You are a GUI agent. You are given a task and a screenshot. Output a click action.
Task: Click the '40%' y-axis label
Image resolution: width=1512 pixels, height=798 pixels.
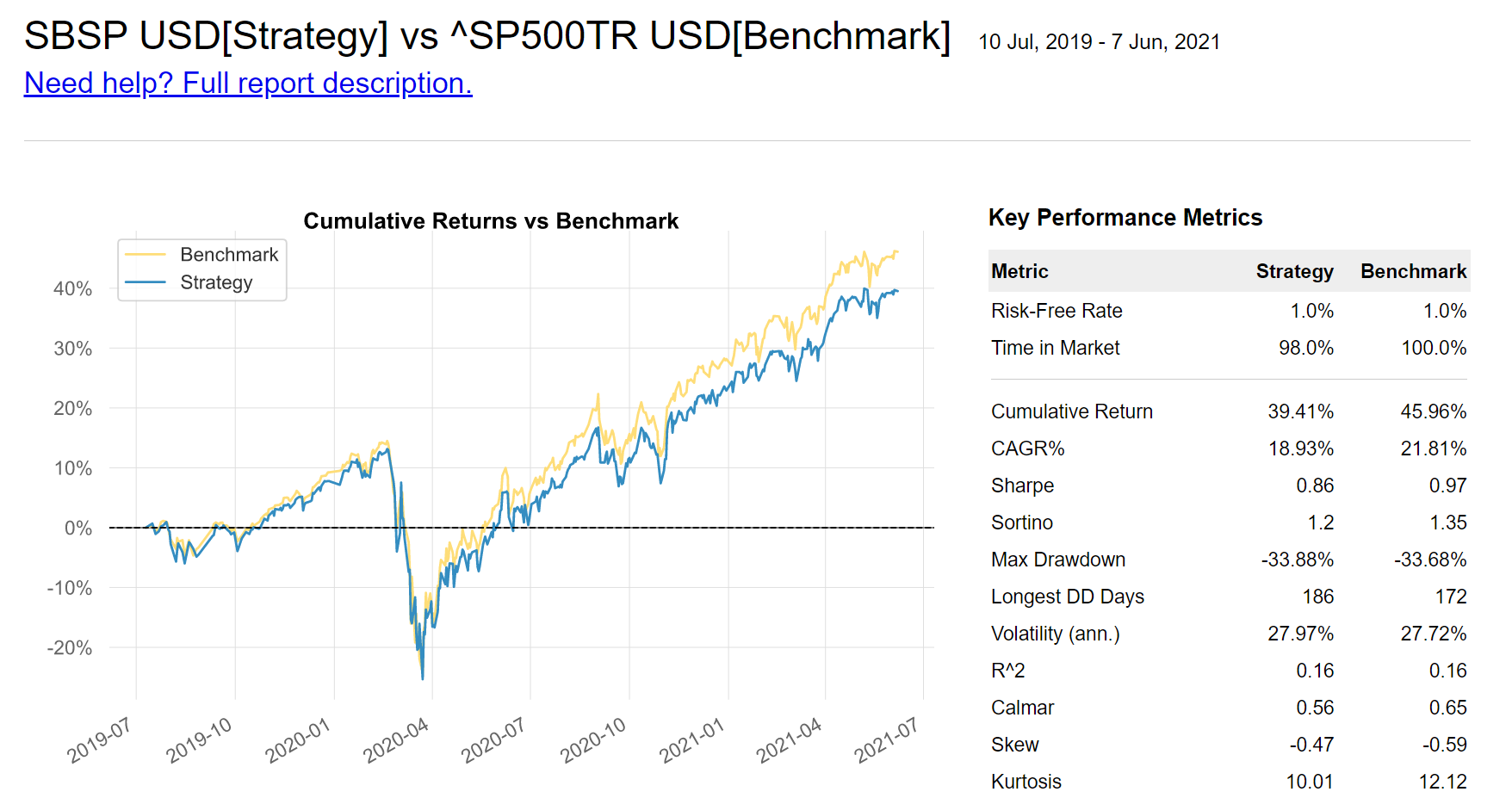(72, 289)
